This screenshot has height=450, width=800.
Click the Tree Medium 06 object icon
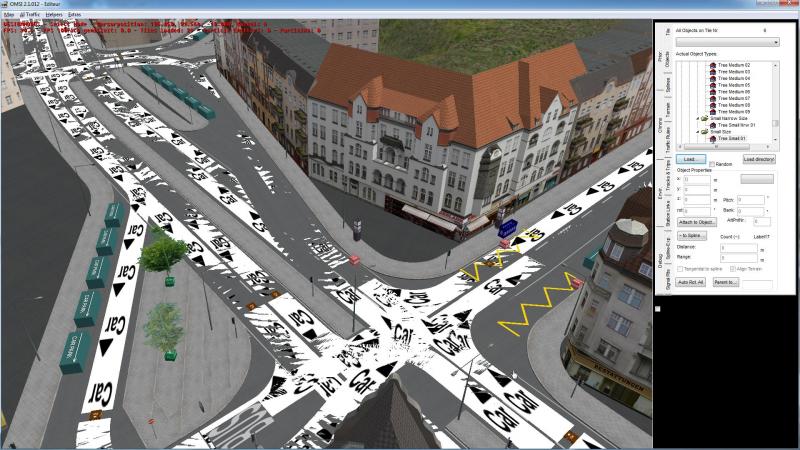pos(713,92)
